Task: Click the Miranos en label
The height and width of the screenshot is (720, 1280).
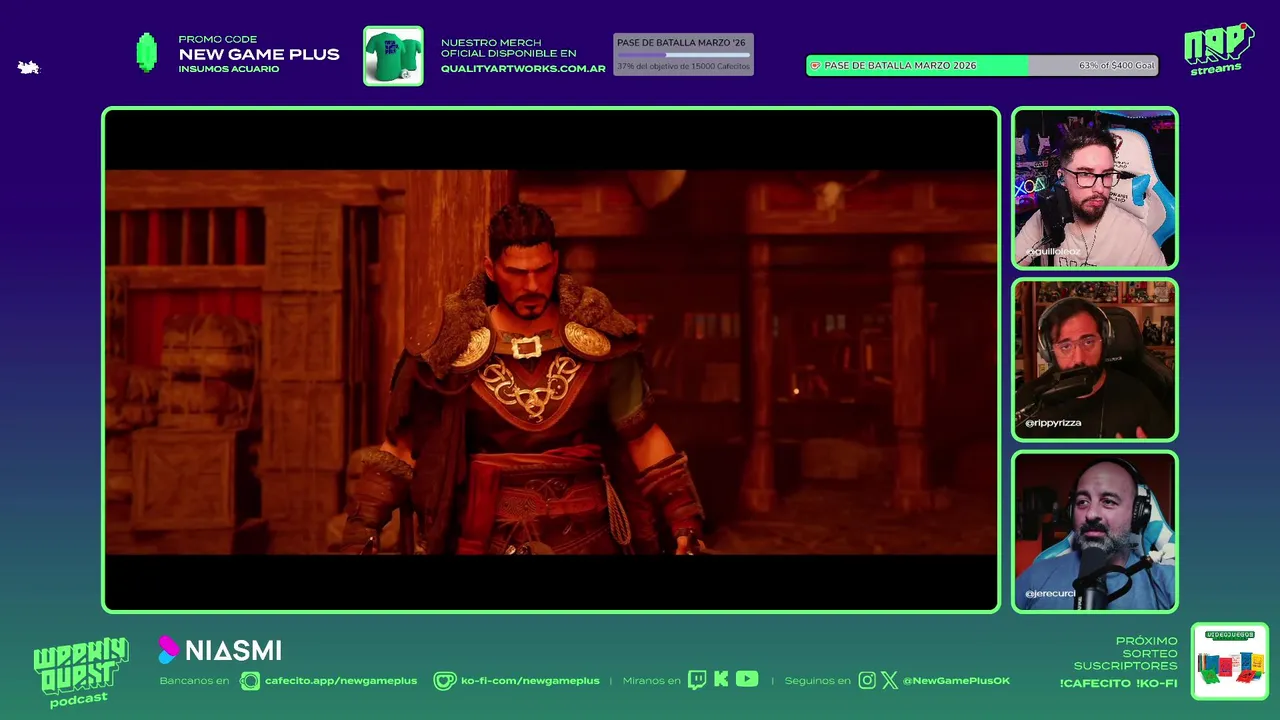Action: coord(651,681)
